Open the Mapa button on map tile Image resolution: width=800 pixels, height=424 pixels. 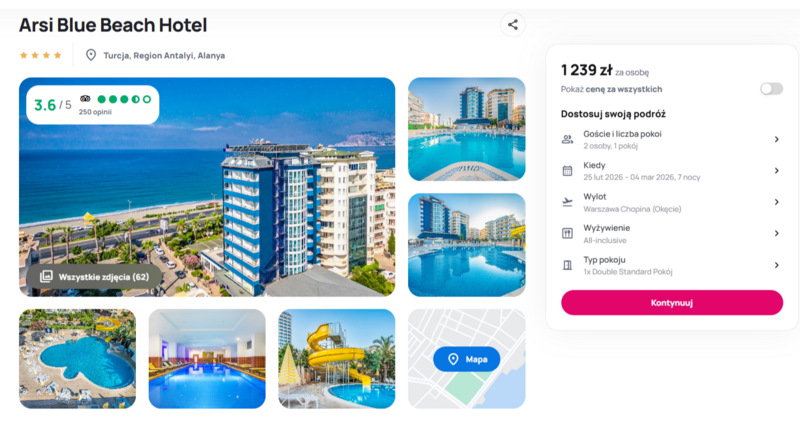pyautogui.click(x=466, y=359)
